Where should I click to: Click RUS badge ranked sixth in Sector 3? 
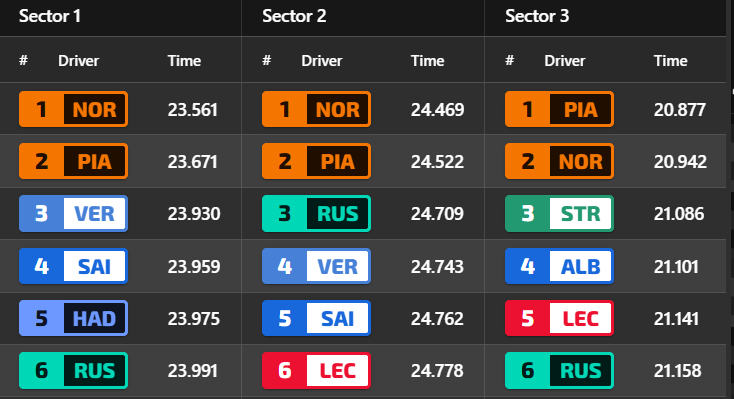pos(559,370)
